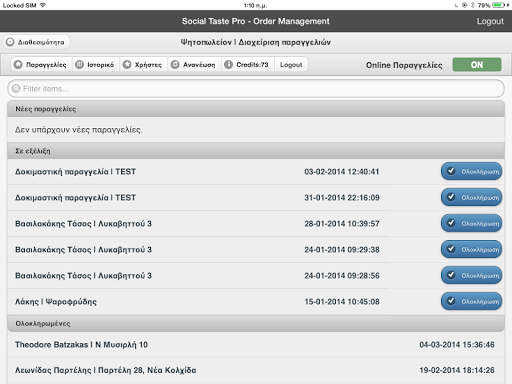Open the Theodore Batzakas completed order
Screen dimensions: 512x384
(256, 345)
